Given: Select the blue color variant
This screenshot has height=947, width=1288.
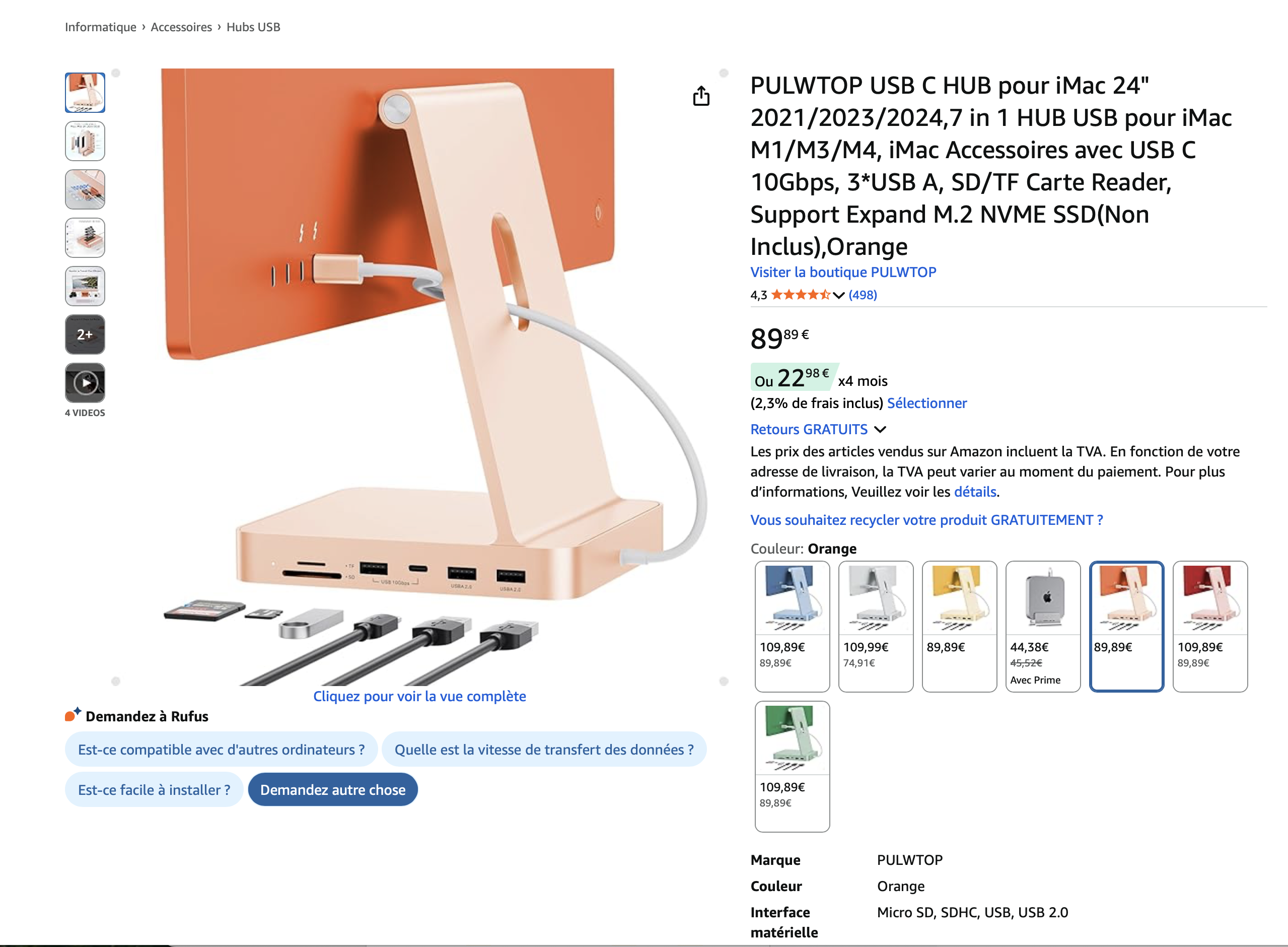Looking at the screenshot, I should point(792,626).
